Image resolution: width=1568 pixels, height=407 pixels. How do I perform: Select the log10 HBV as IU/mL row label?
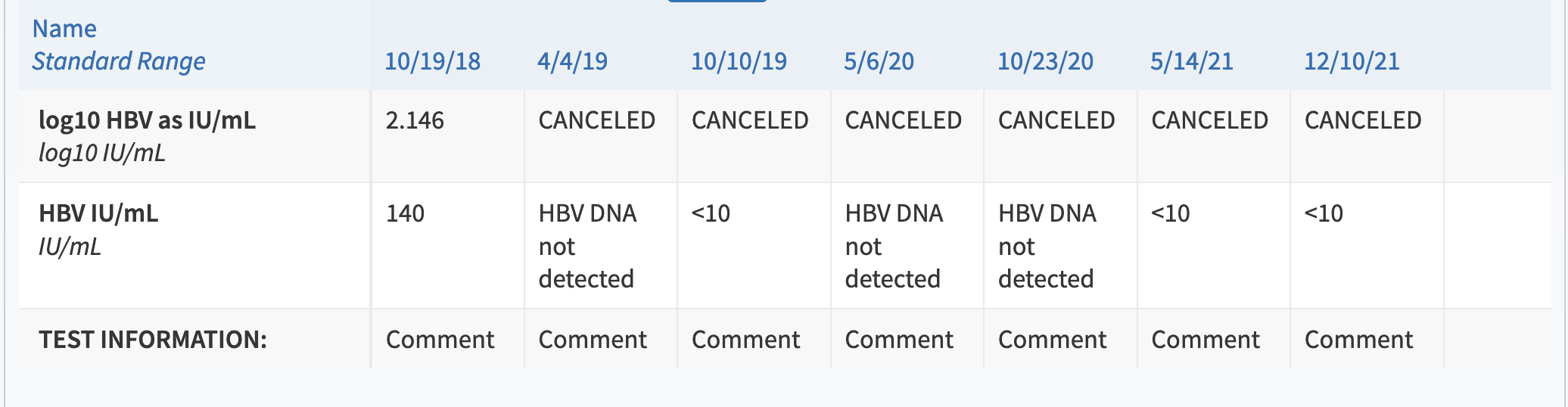pyautogui.click(x=148, y=120)
